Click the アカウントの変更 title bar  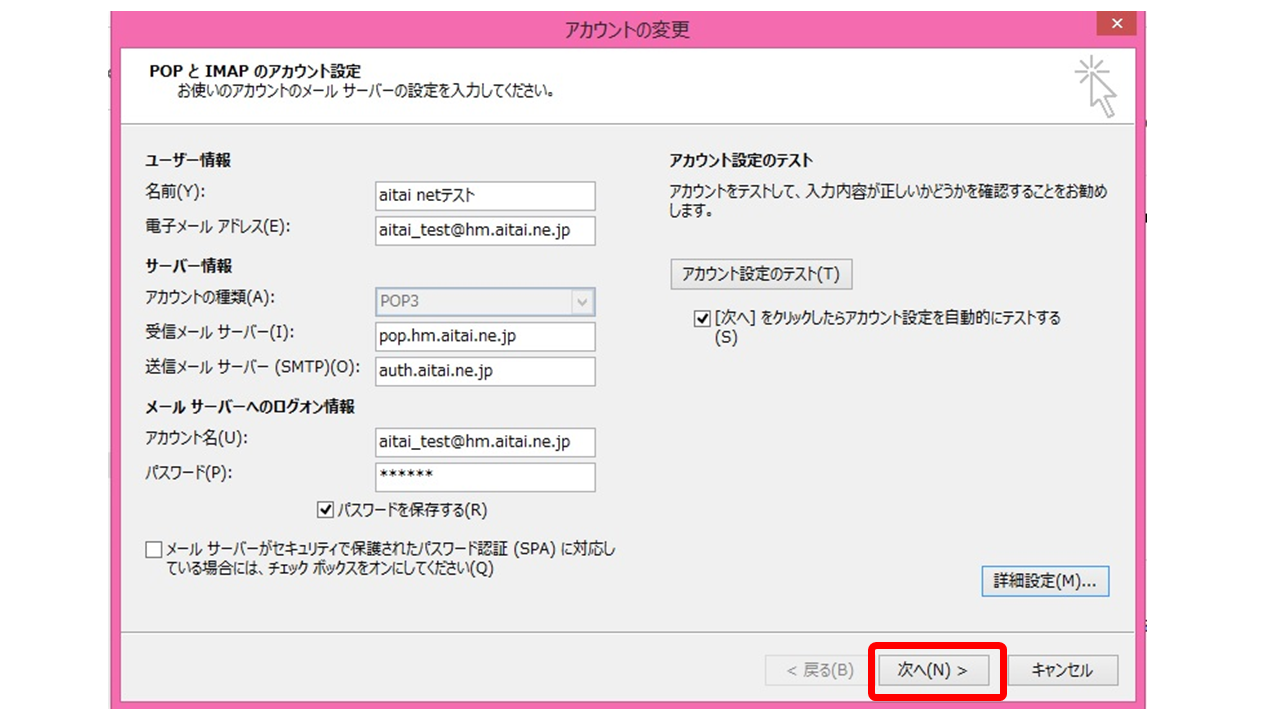point(627,29)
